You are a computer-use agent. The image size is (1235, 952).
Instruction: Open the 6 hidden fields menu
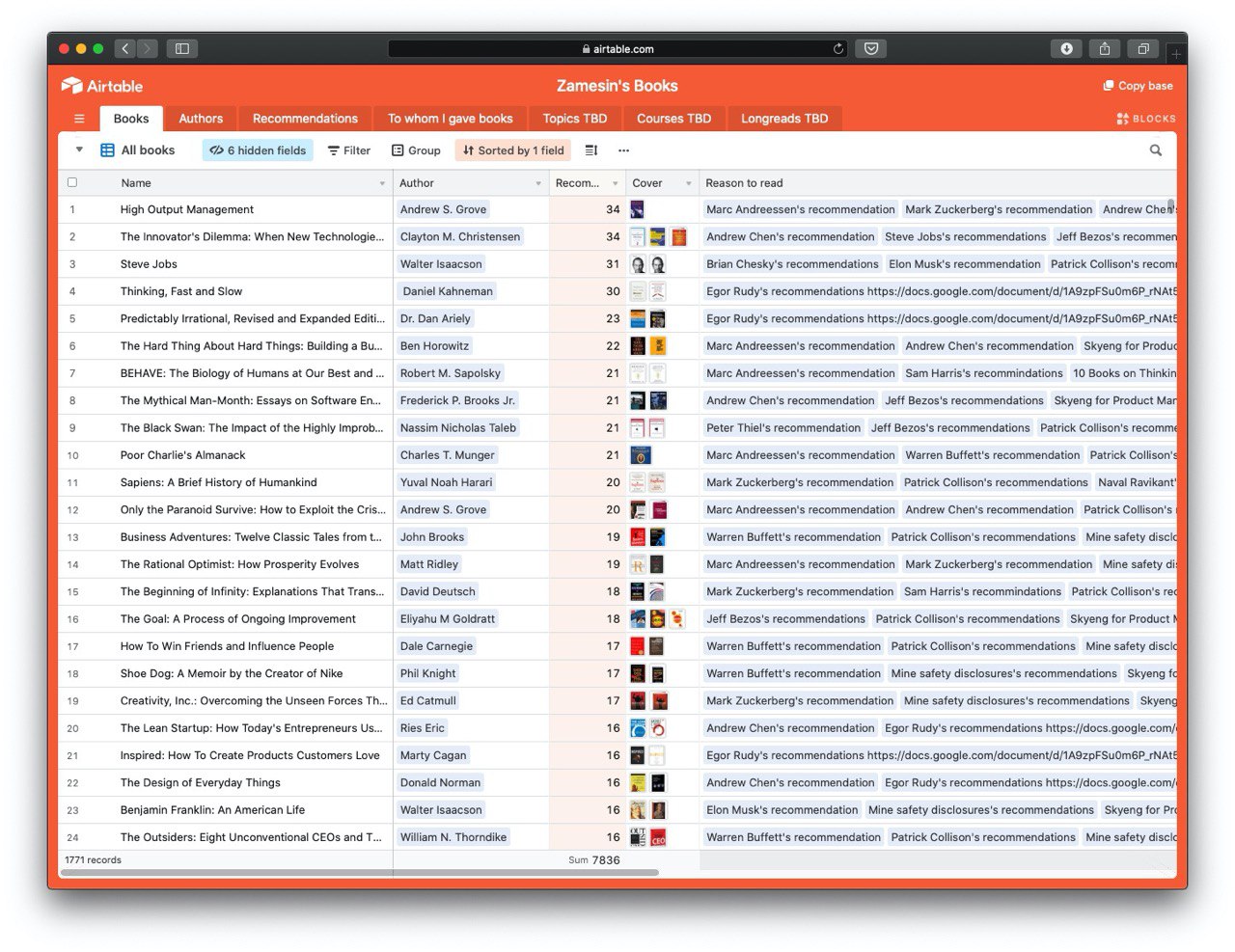(258, 150)
